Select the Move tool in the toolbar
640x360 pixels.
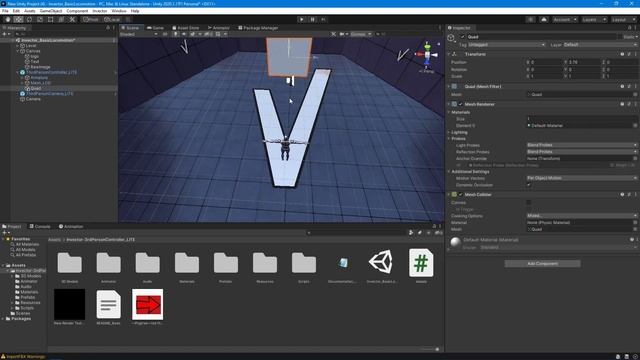point(18,19)
